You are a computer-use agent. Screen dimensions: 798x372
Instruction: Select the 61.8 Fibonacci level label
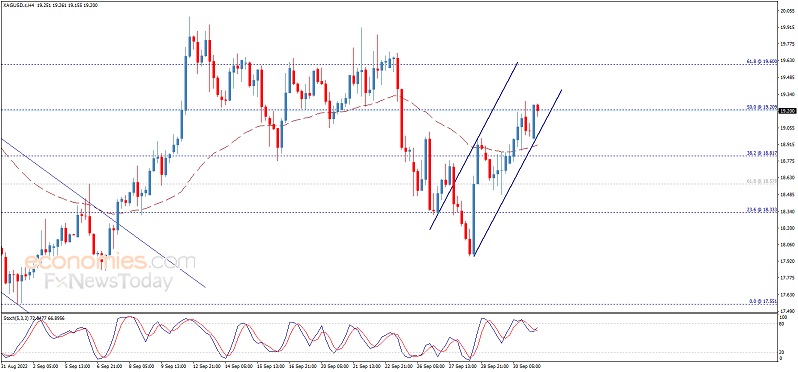pyautogui.click(x=761, y=61)
